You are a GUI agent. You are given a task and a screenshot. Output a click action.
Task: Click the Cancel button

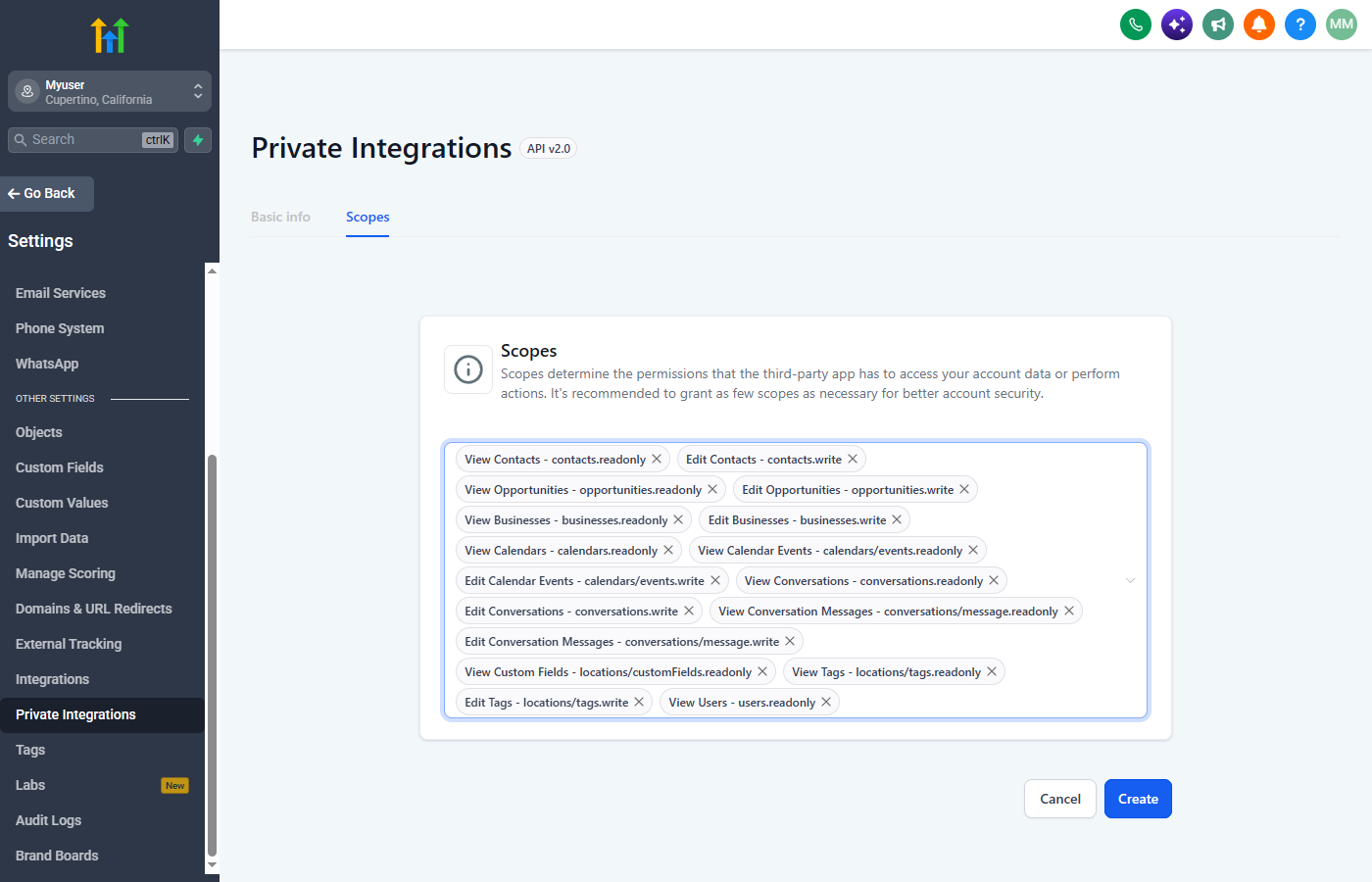pyautogui.click(x=1060, y=799)
